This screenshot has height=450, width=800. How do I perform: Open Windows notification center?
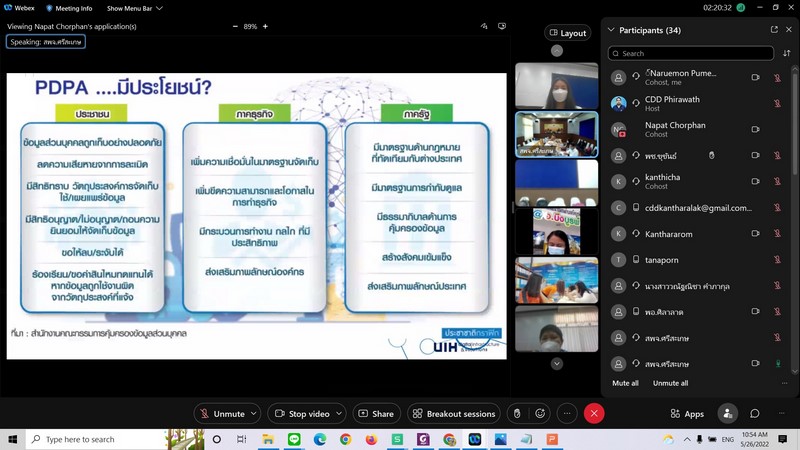pos(783,439)
